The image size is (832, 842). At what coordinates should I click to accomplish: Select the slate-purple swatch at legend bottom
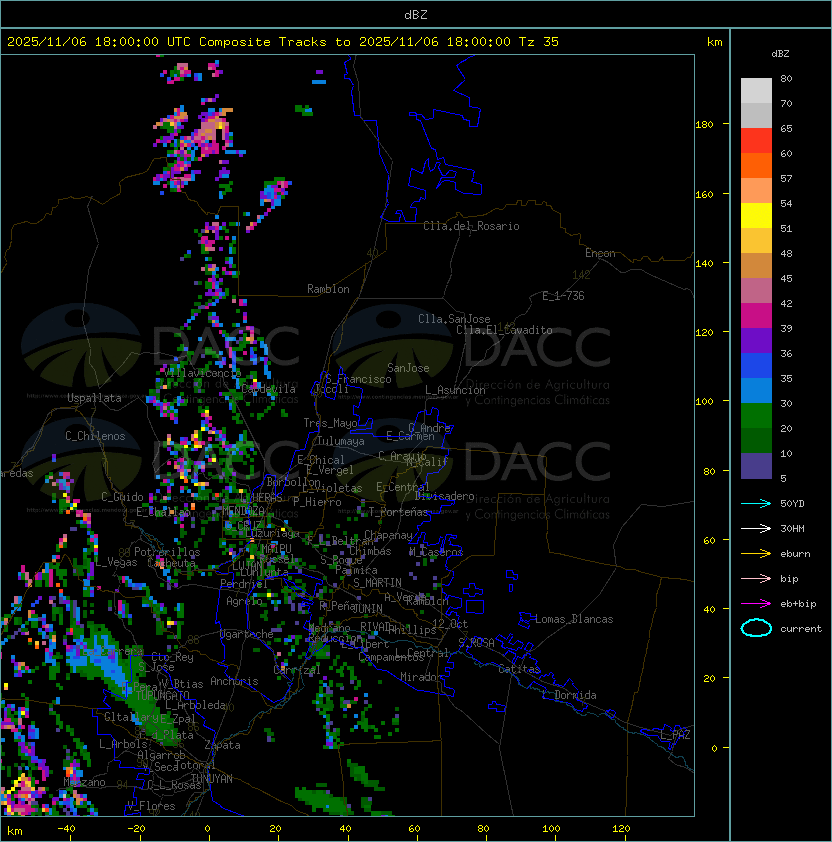click(756, 466)
